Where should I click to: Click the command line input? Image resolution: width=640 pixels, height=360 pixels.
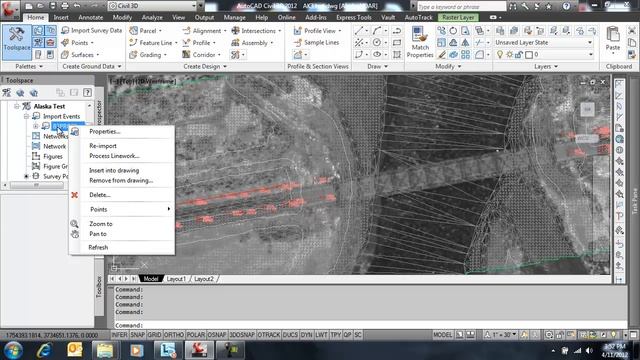pos(371,325)
